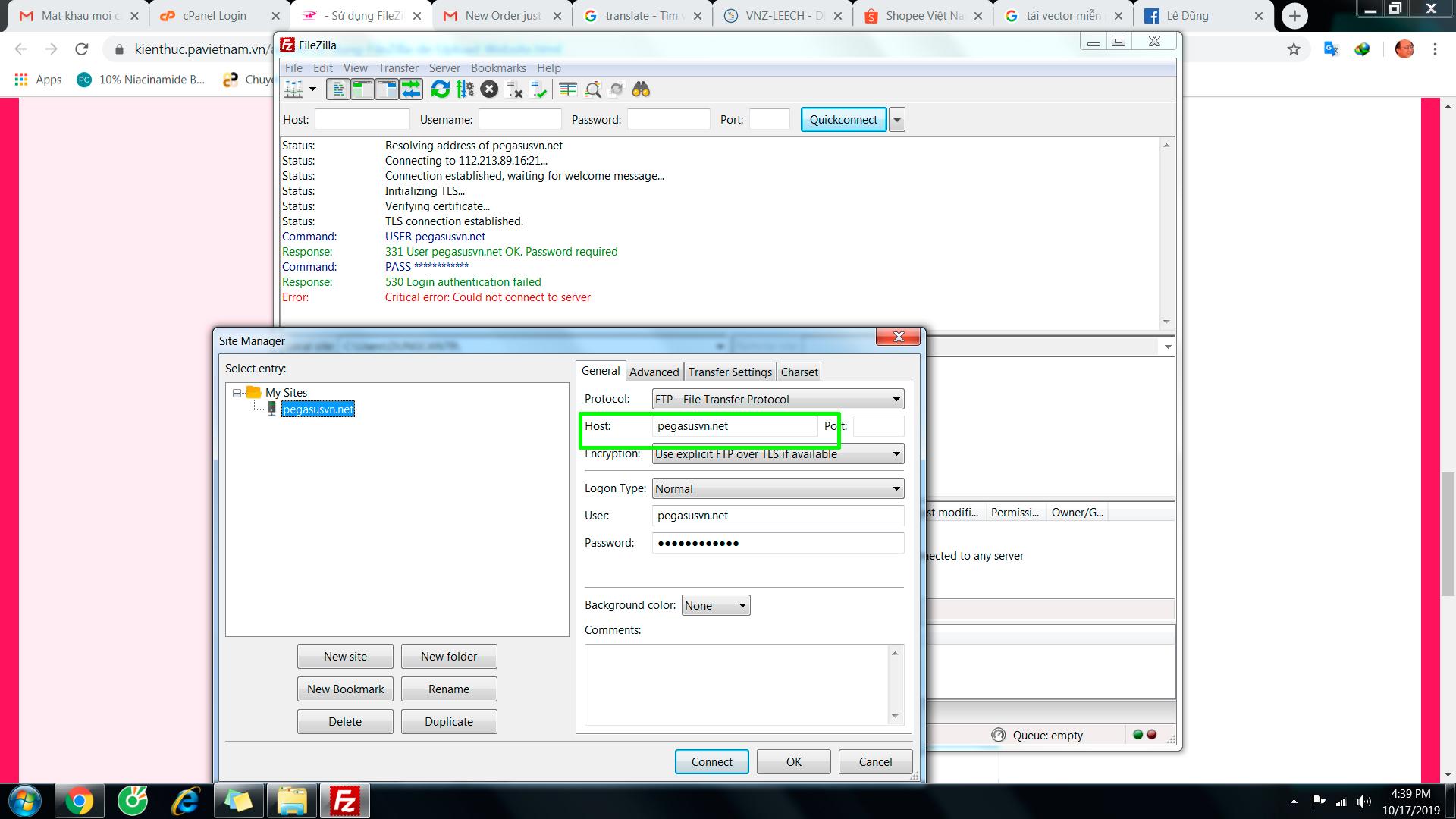Switch to the Charset tab

click(799, 372)
